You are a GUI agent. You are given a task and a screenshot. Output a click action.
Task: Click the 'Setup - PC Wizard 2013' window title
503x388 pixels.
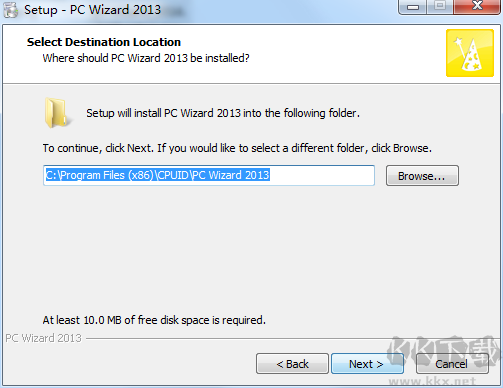(x=92, y=10)
